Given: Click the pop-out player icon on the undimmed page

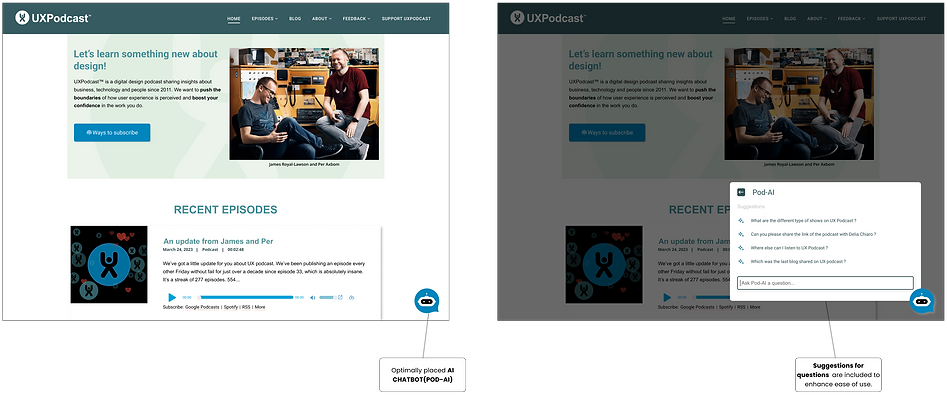Looking at the screenshot, I should point(340,297).
